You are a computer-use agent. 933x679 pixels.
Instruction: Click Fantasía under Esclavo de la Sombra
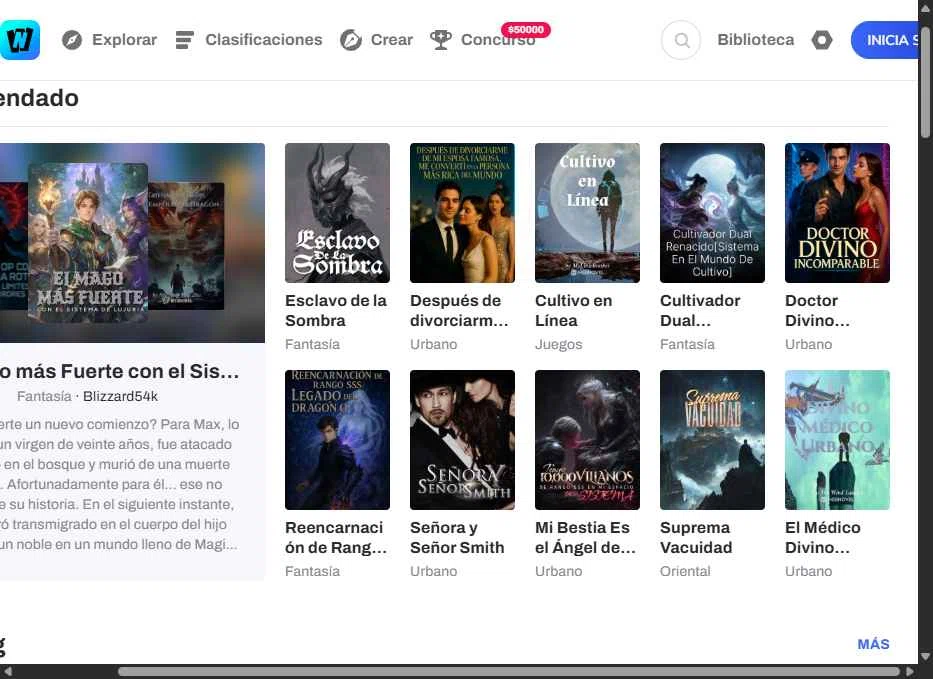[x=312, y=345]
